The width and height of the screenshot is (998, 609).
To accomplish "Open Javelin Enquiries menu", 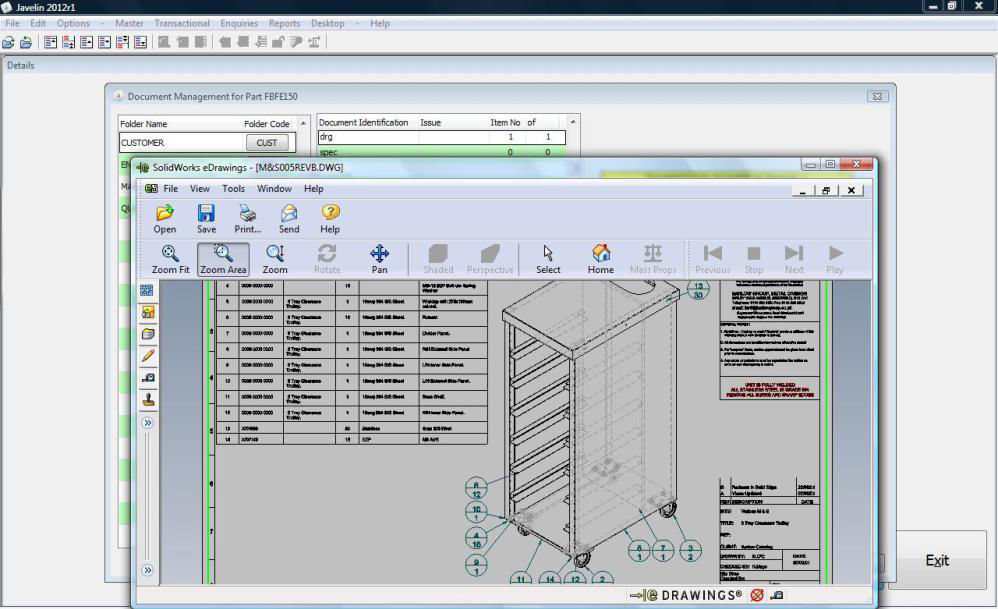I will [x=239, y=23].
